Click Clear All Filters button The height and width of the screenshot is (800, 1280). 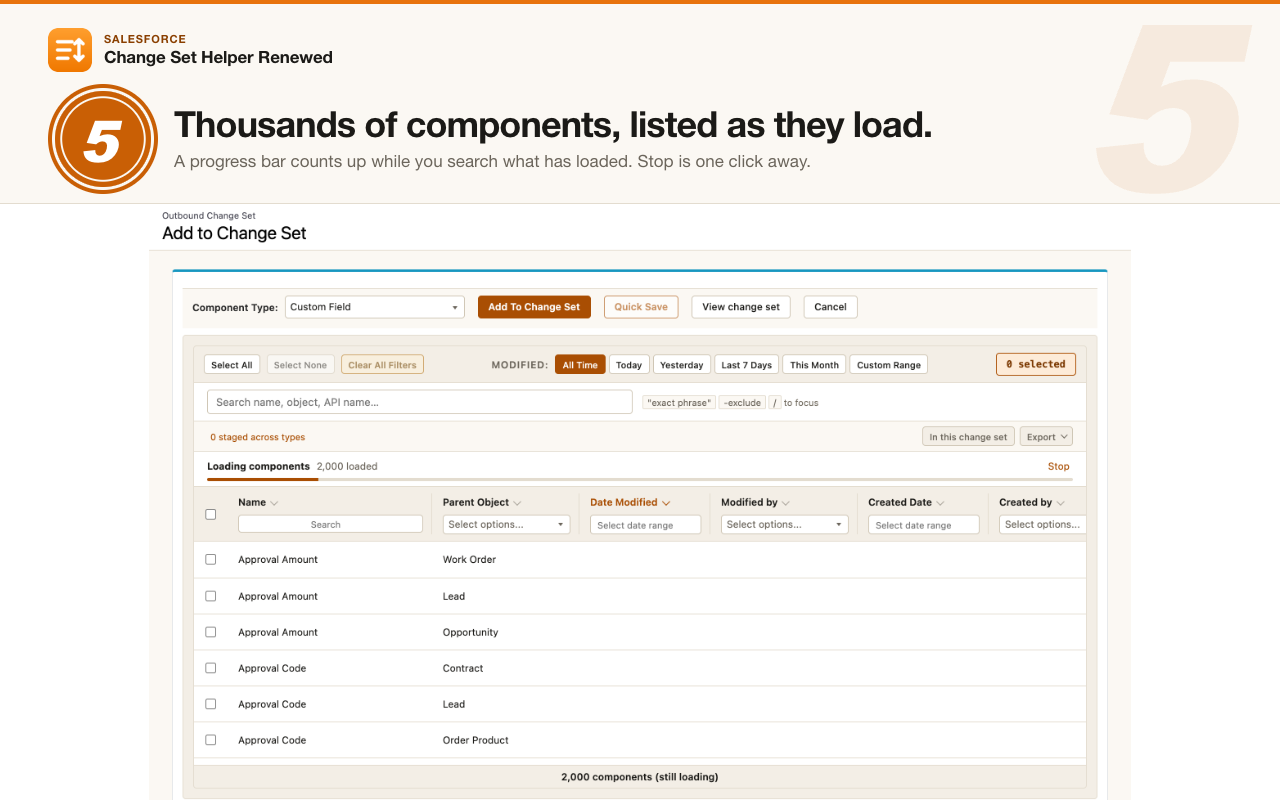[382, 365]
